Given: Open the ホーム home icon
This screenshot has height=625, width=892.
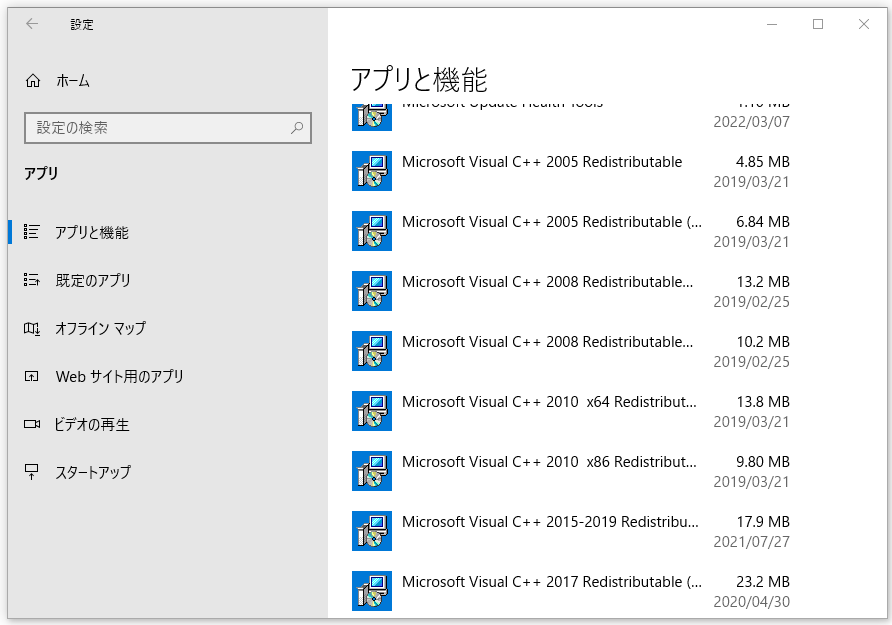Looking at the screenshot, I should point(33,81).
